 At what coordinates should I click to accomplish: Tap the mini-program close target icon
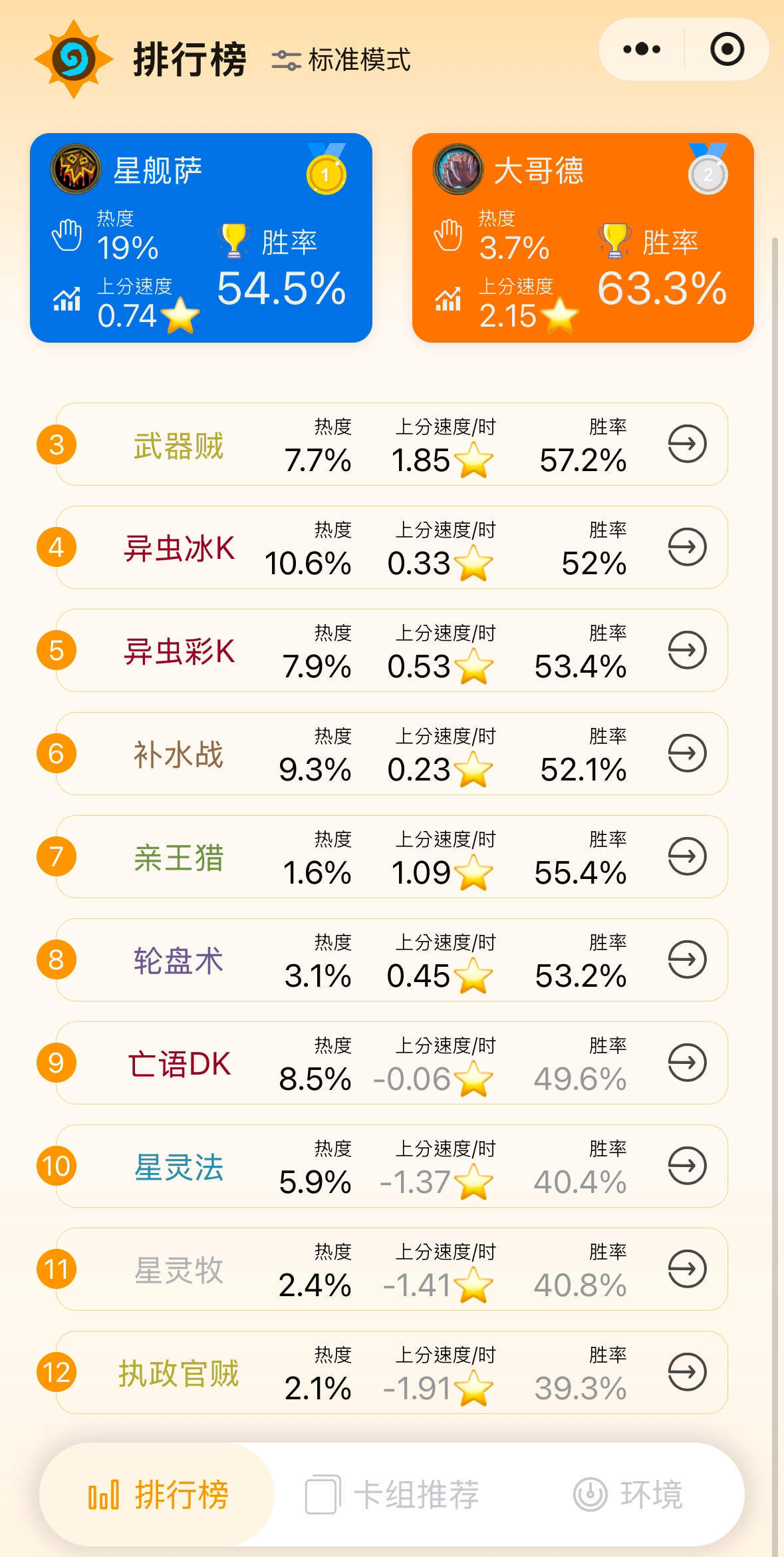[727, 49]
